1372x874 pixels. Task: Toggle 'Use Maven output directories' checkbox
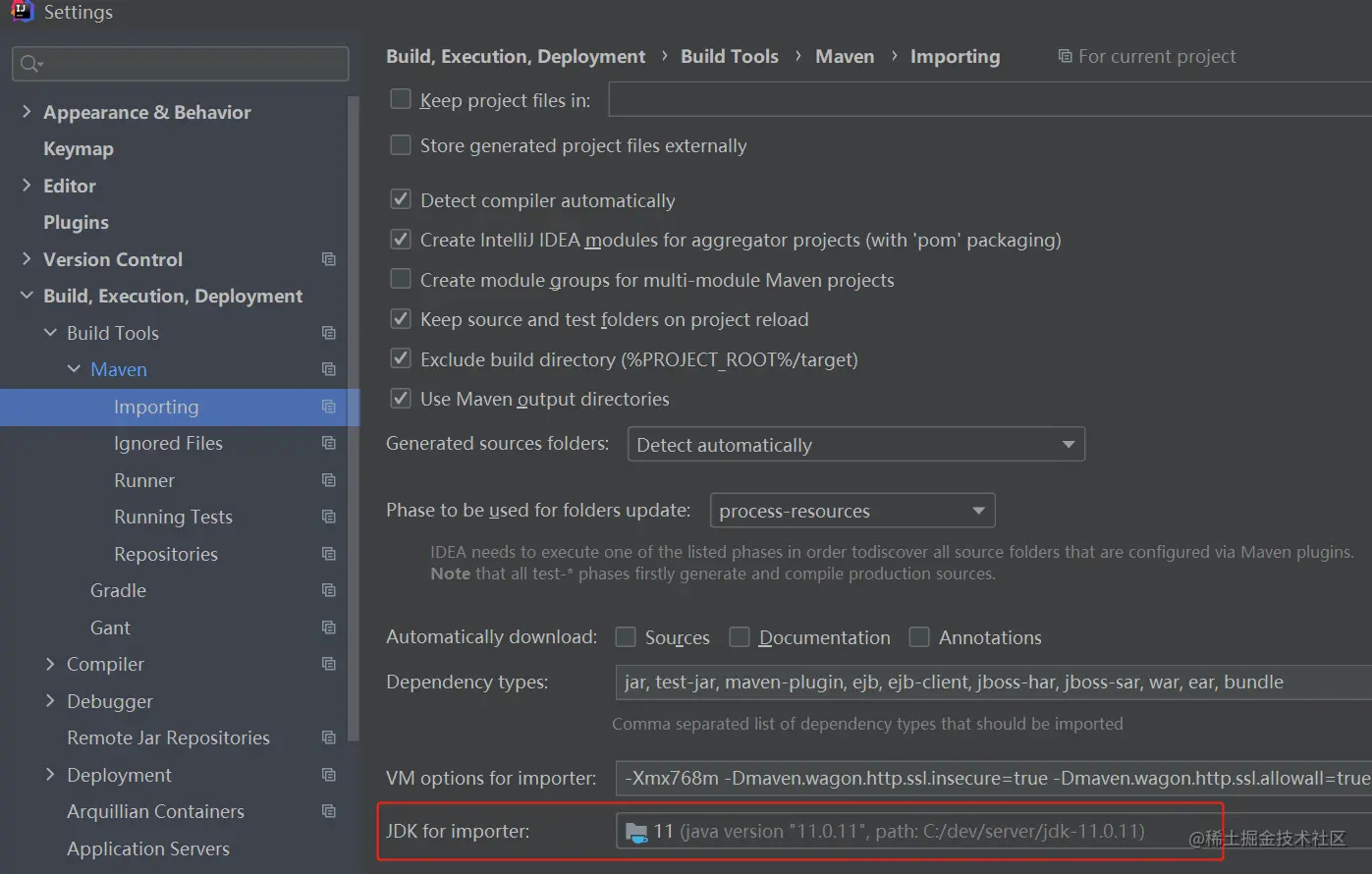[401, 399]
